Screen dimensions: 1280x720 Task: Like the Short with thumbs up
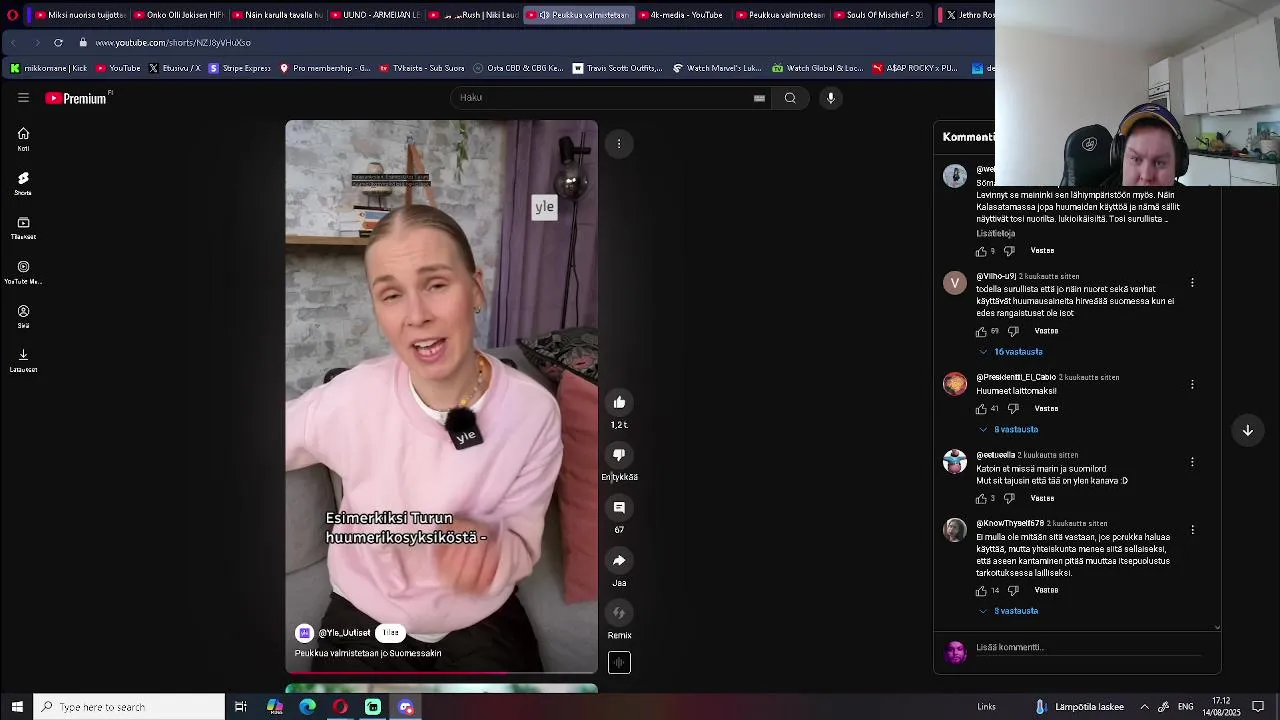[619, 402]
